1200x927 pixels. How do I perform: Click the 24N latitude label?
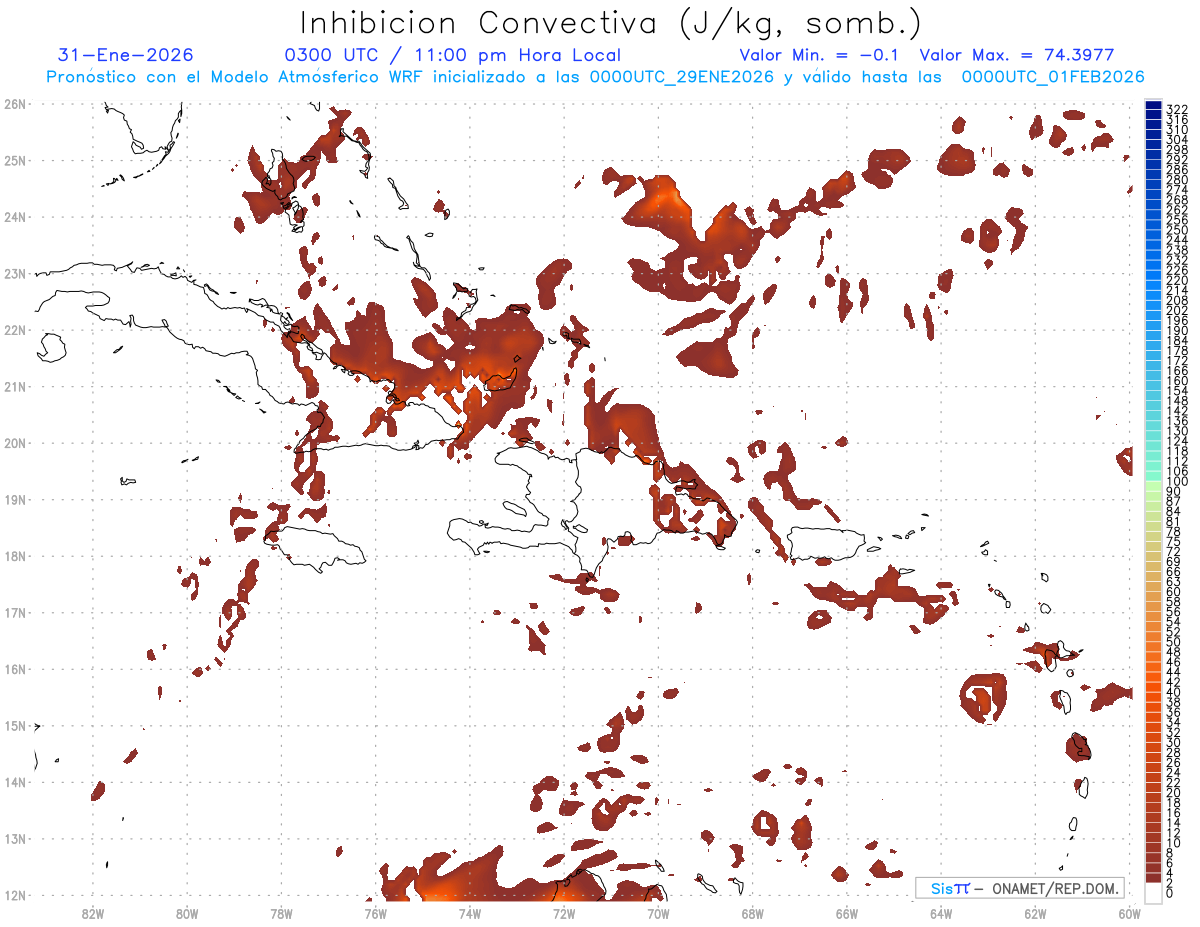[15, 217]
